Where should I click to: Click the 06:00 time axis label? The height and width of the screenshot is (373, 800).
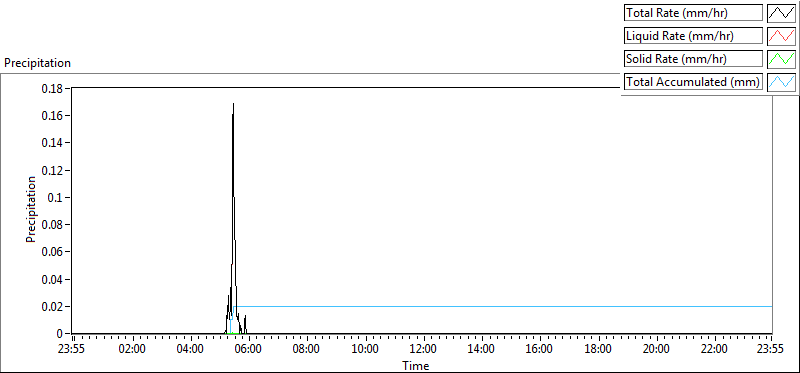tap(248, 350)
